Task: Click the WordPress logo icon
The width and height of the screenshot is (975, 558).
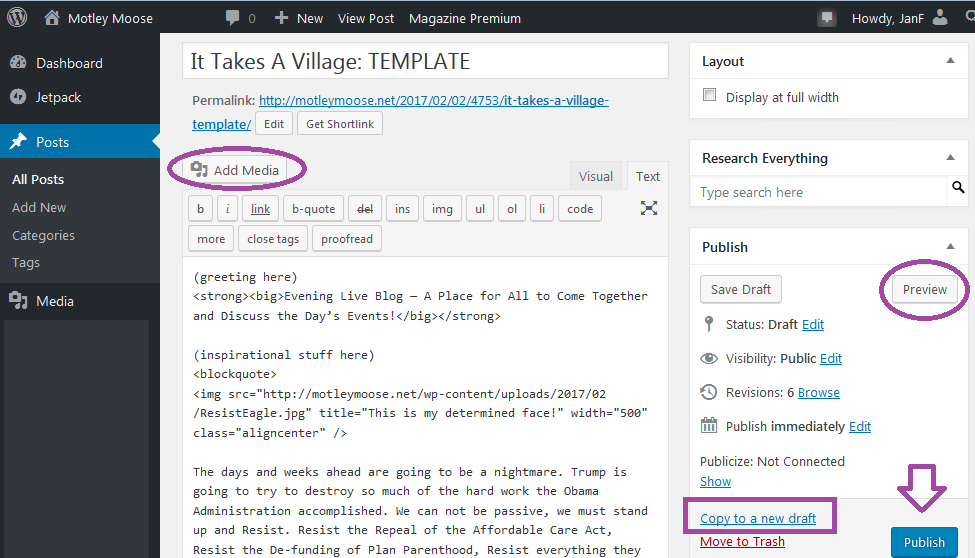Action: pyautogui.click(x=17, y=18)
